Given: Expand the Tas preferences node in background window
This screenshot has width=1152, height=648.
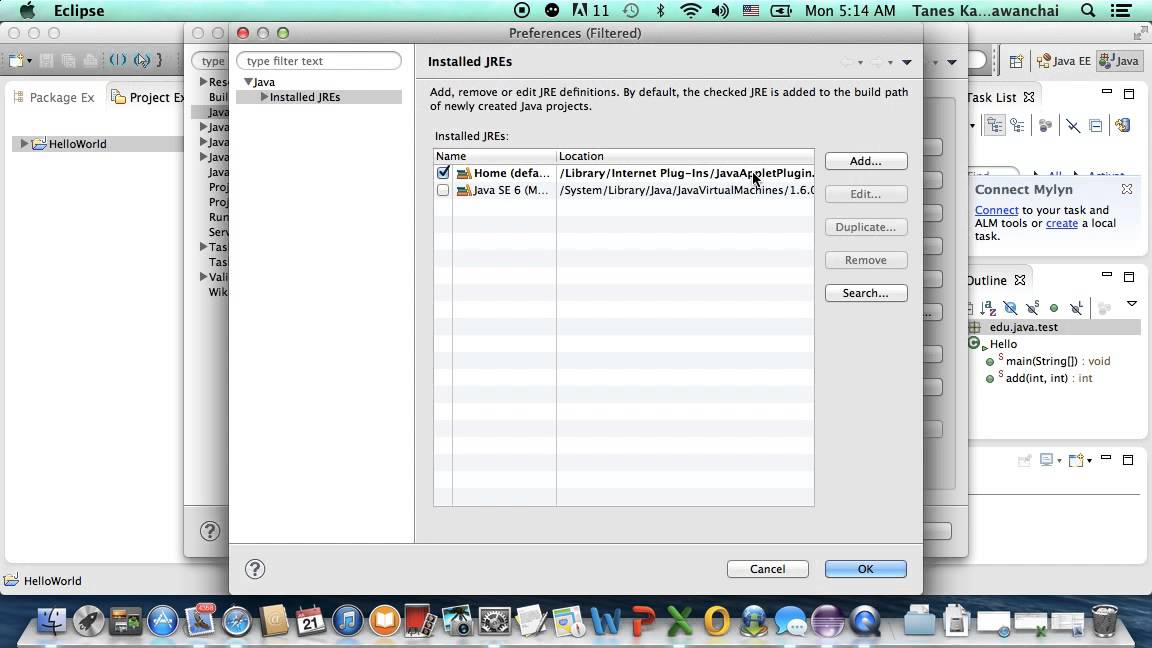Looking at the screenshot, I should click(204, 247).
